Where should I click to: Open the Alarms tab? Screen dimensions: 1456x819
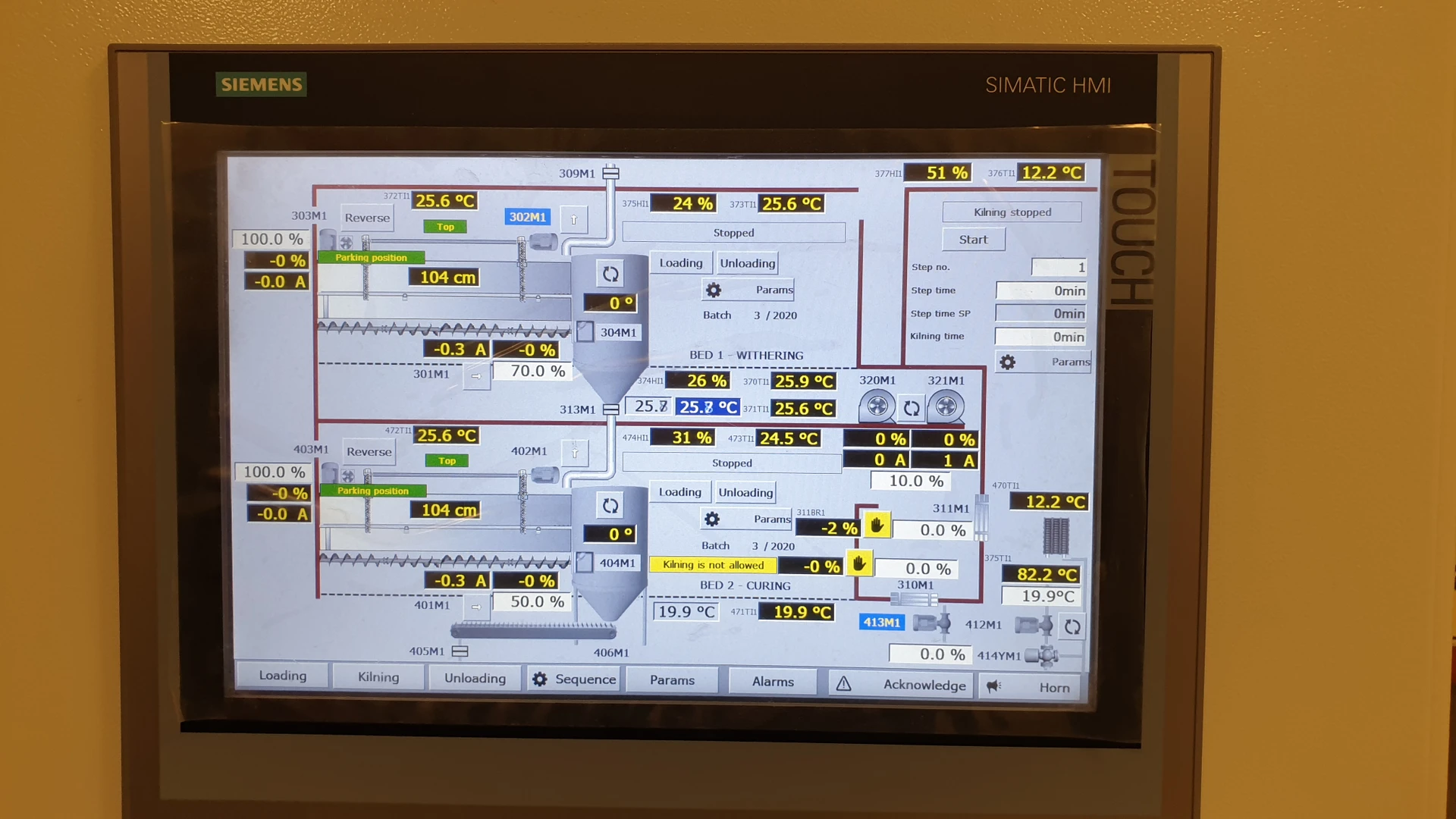[x=773, y=682]
